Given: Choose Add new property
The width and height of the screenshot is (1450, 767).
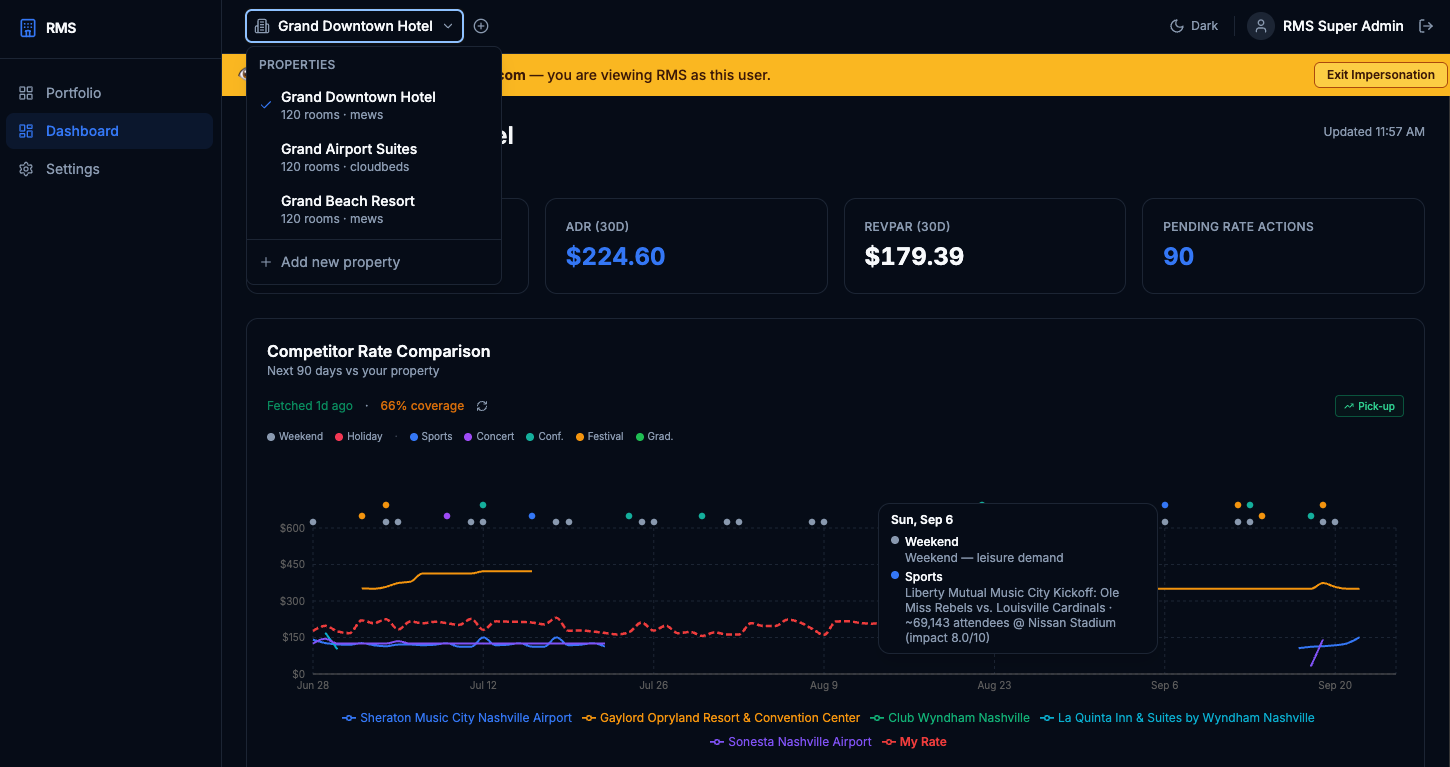Looking at the screenshot, I should [x=373, y=262].
